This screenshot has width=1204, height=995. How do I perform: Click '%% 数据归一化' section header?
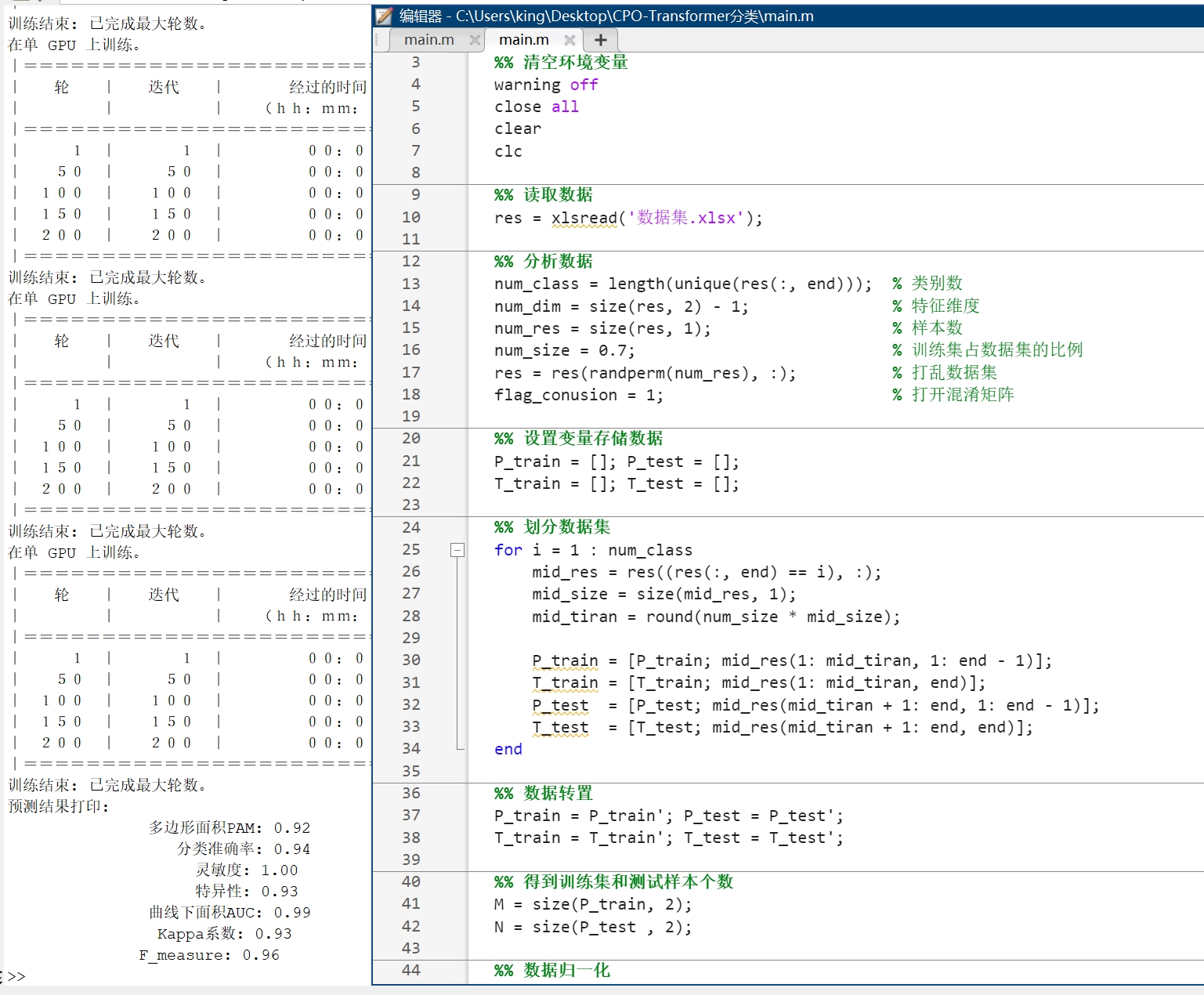552,971
